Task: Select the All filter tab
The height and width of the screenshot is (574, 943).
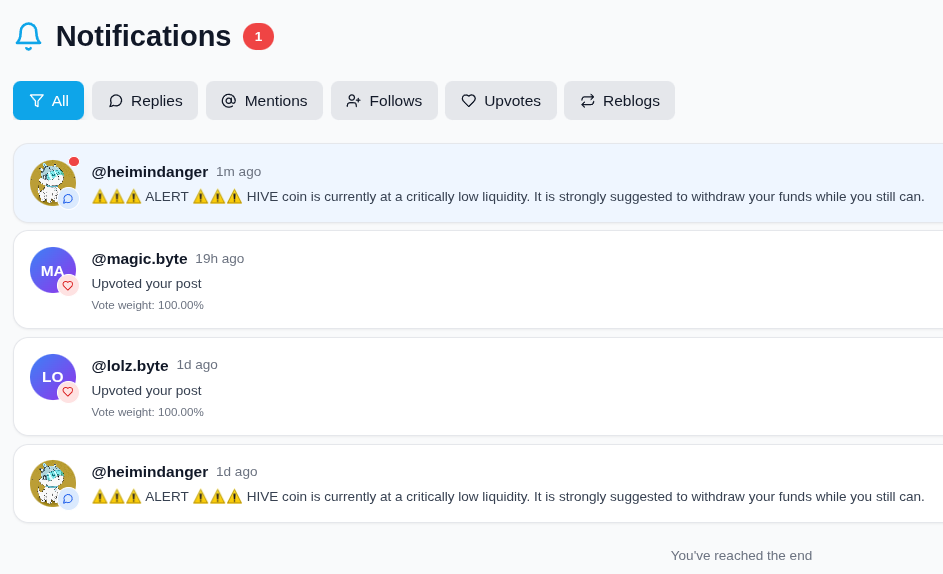Action: [49, 101]
